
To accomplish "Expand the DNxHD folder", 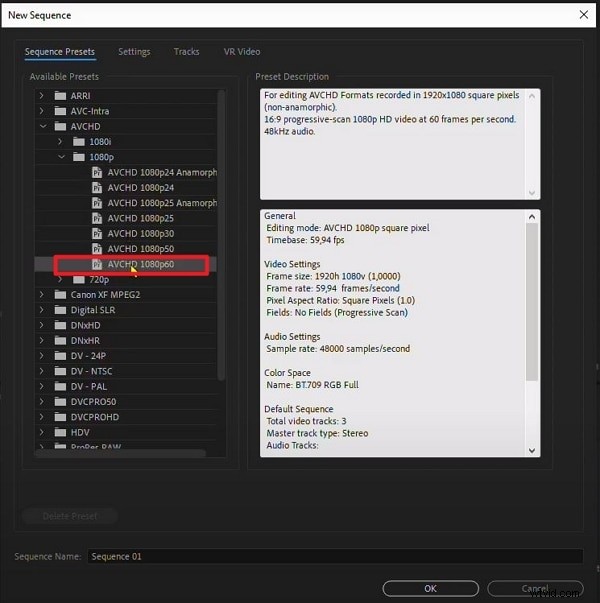I will 42,325.
